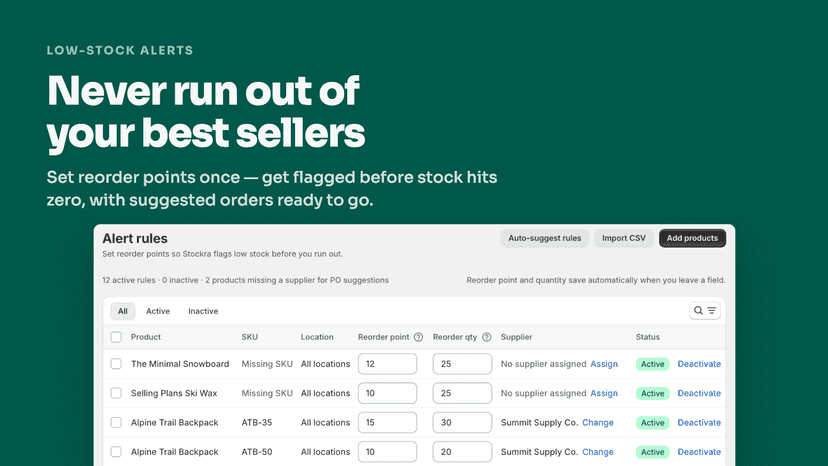The image size is (828, 466).
Task: Switch to the Inactive tab
Action: pyautogui.click(x=203, y=311)
